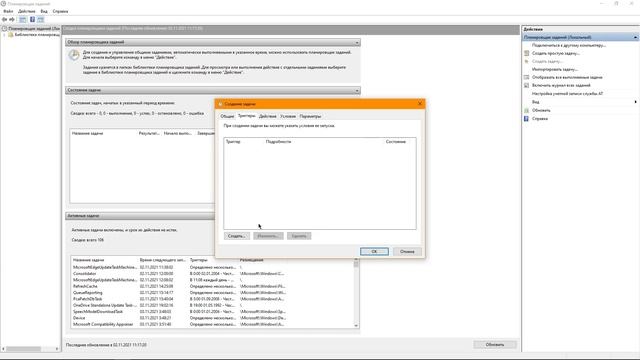Viewport: 640px width, 360px height.
Task: Click the active tasks scroll-up arrow
Action: (356, 260)
